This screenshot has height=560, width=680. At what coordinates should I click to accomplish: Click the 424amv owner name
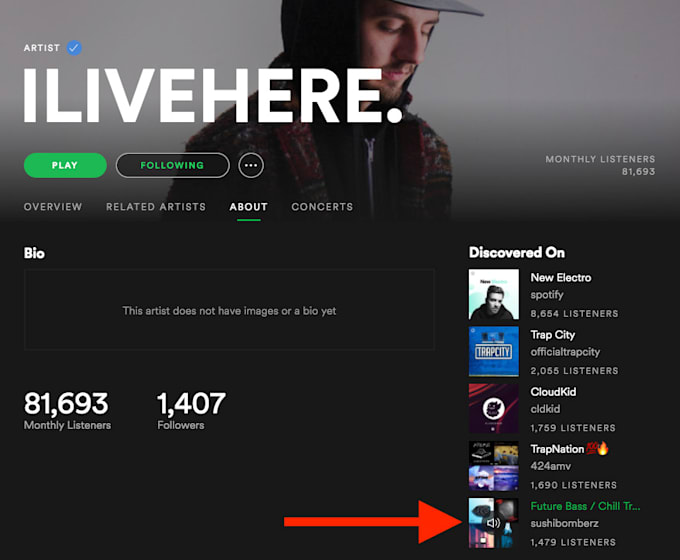coord(550,466)
